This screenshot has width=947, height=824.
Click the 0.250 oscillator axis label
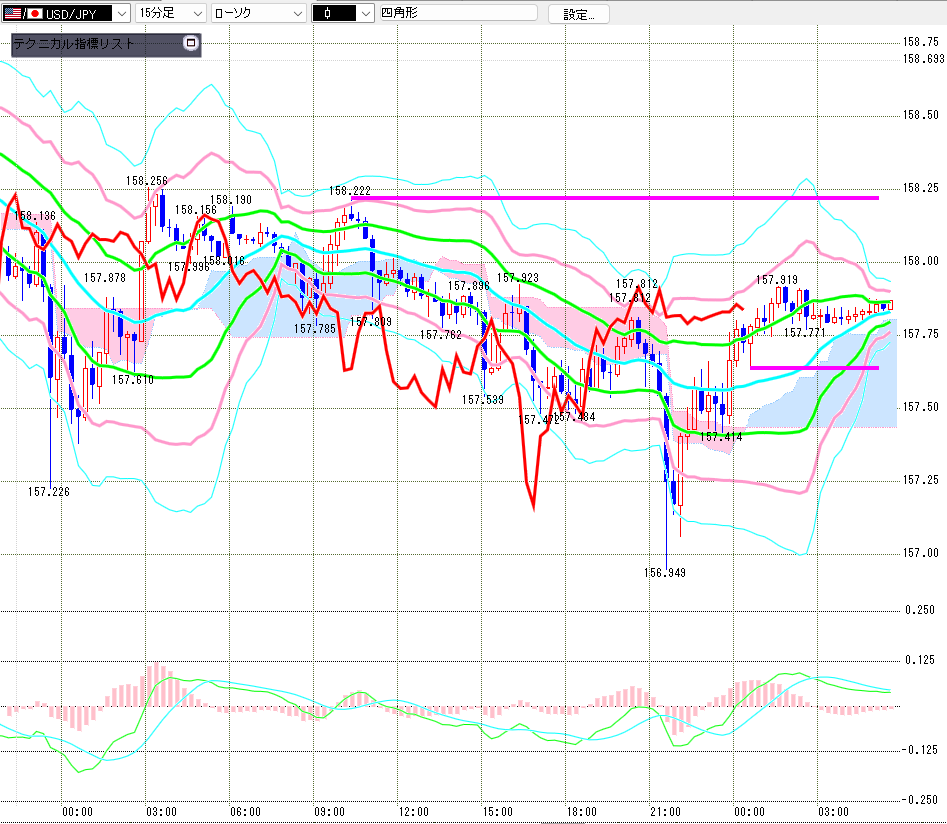click(920, 610)
